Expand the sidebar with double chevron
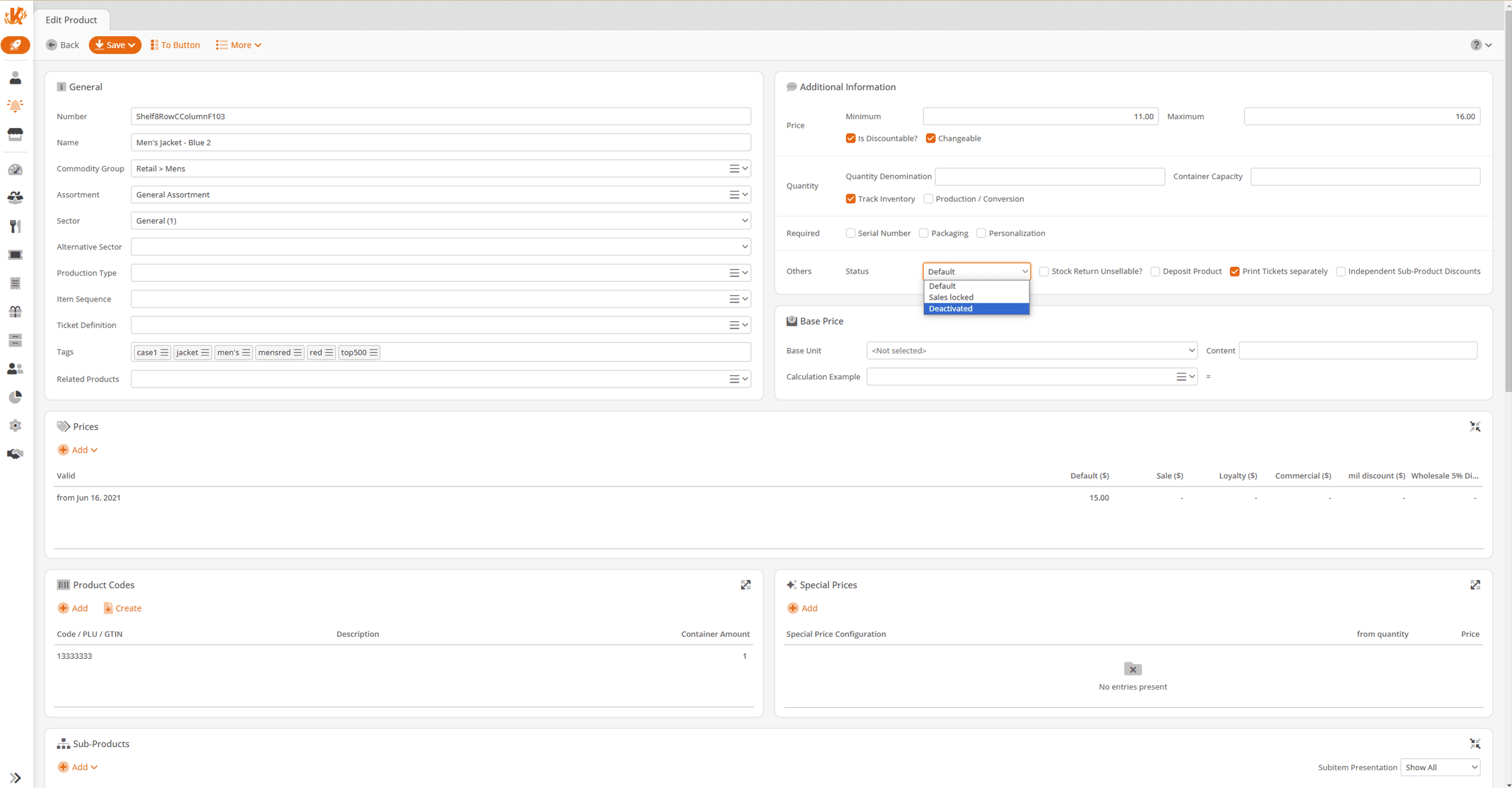The width and height of the screenshot is (1512, 788). coord(15,778)
